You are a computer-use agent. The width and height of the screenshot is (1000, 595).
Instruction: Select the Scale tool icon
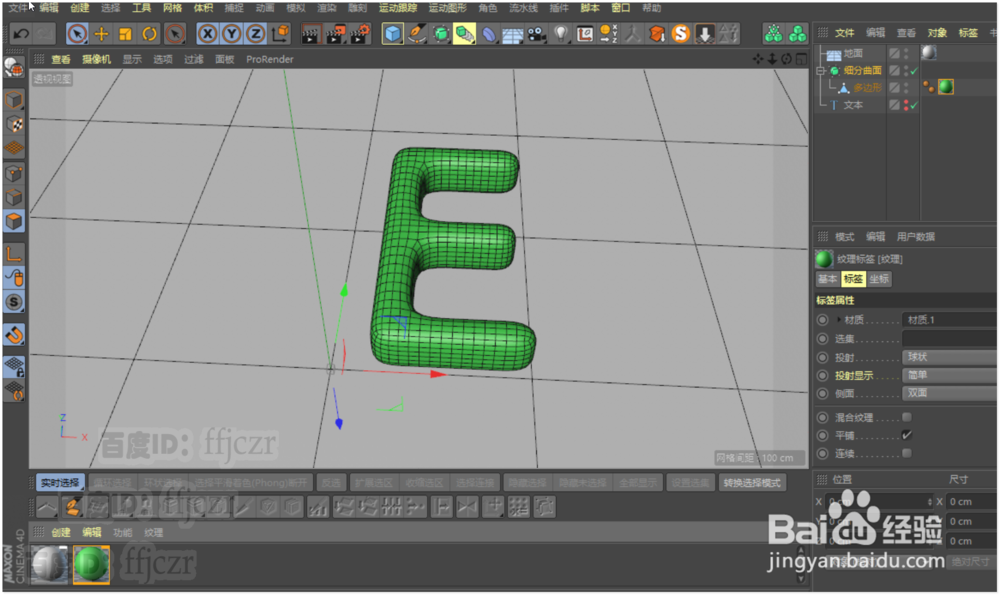pyautogui.click(x=125, y=34)
